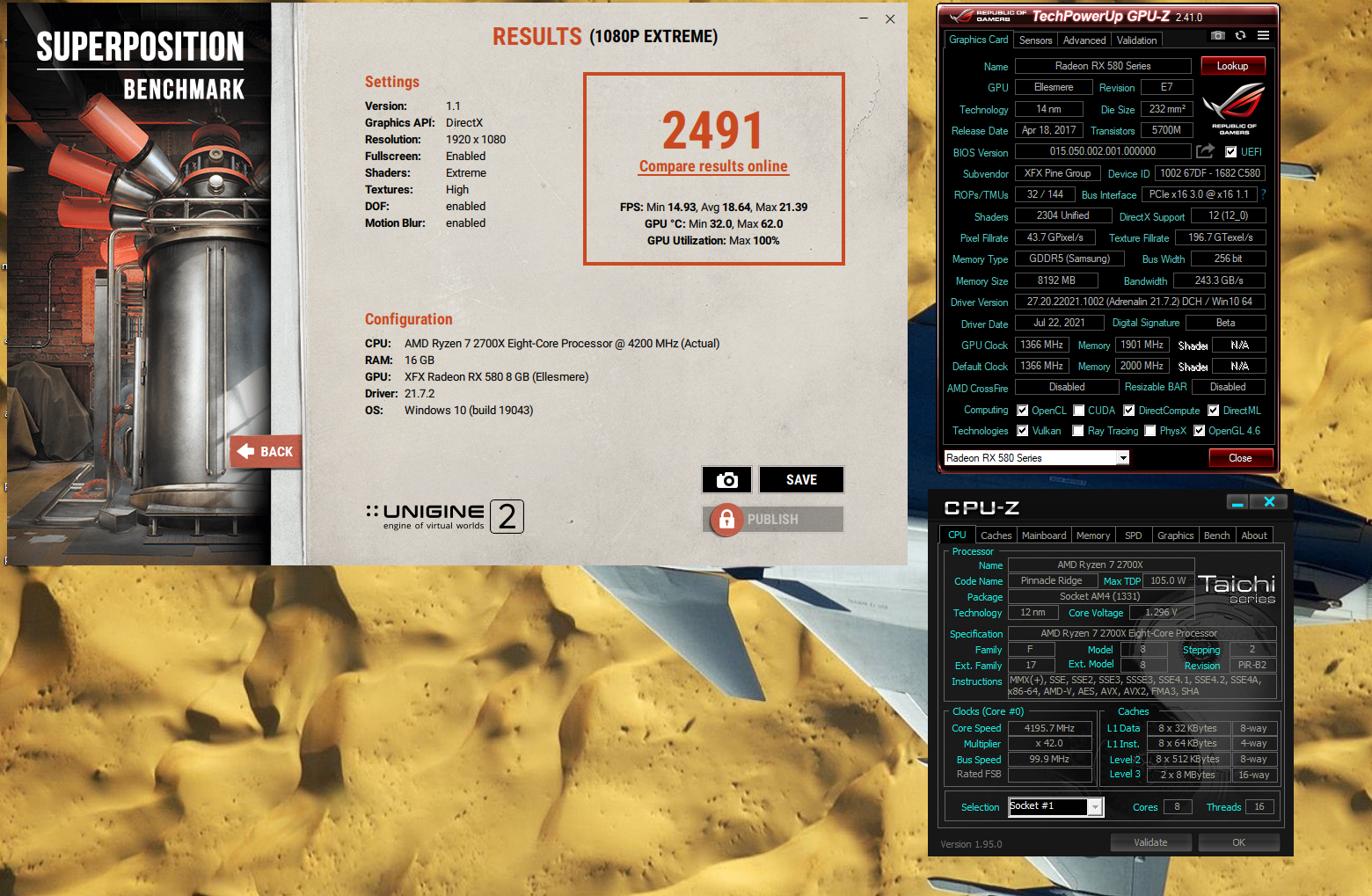Viewport: 1372px width, 896px height.
Task: Click the Max TDP value 105.0 W
Action: point(1168,580)
